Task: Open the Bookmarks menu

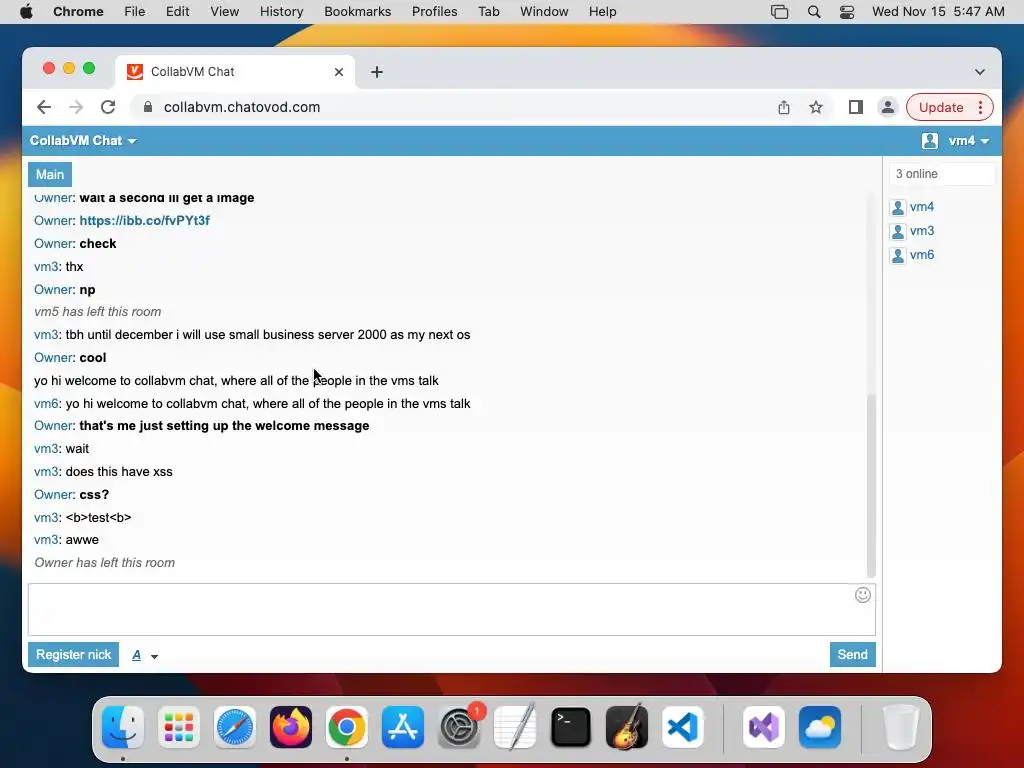Action: [x=357, y=12]
